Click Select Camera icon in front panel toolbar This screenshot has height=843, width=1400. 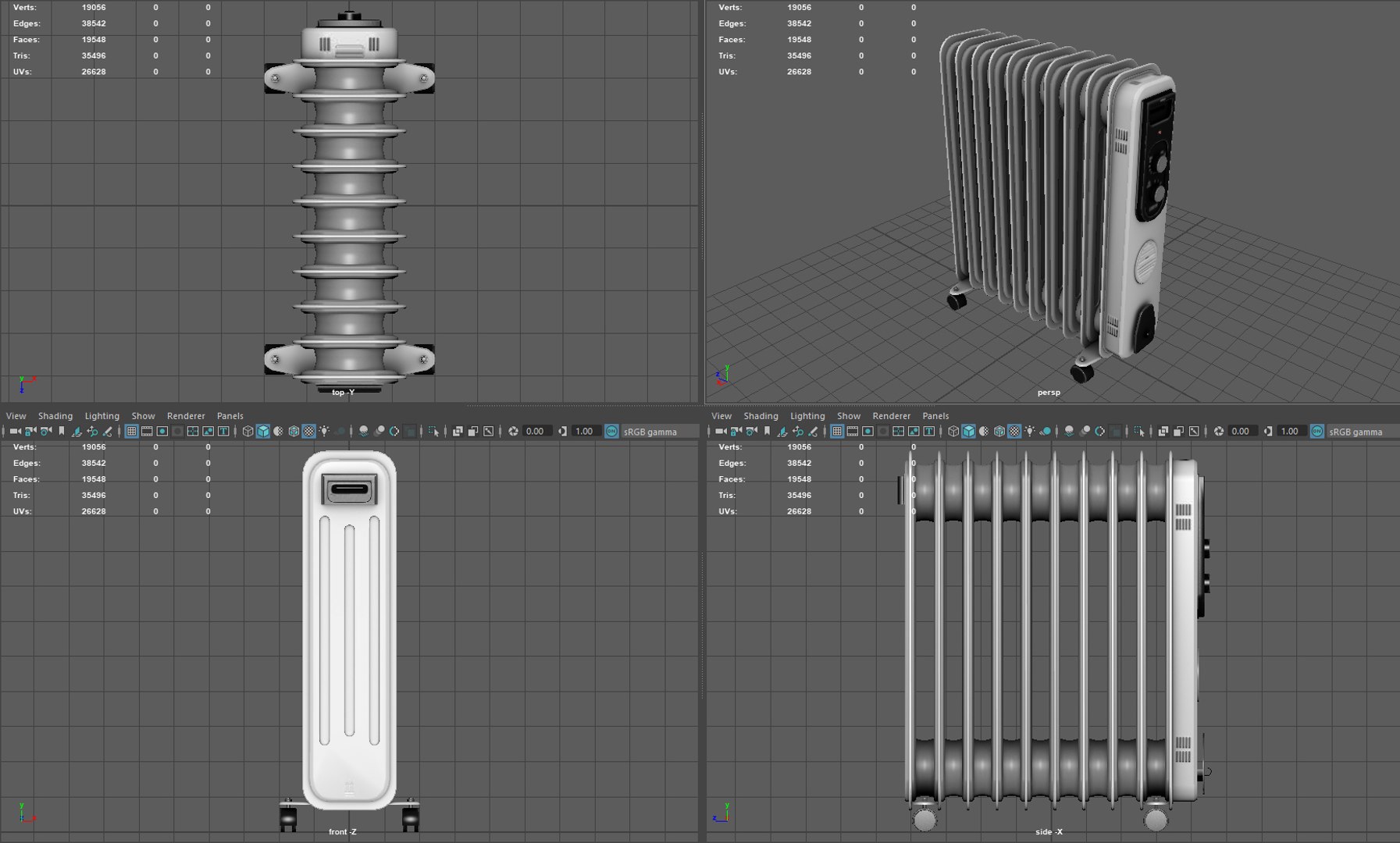click(15, 431)
